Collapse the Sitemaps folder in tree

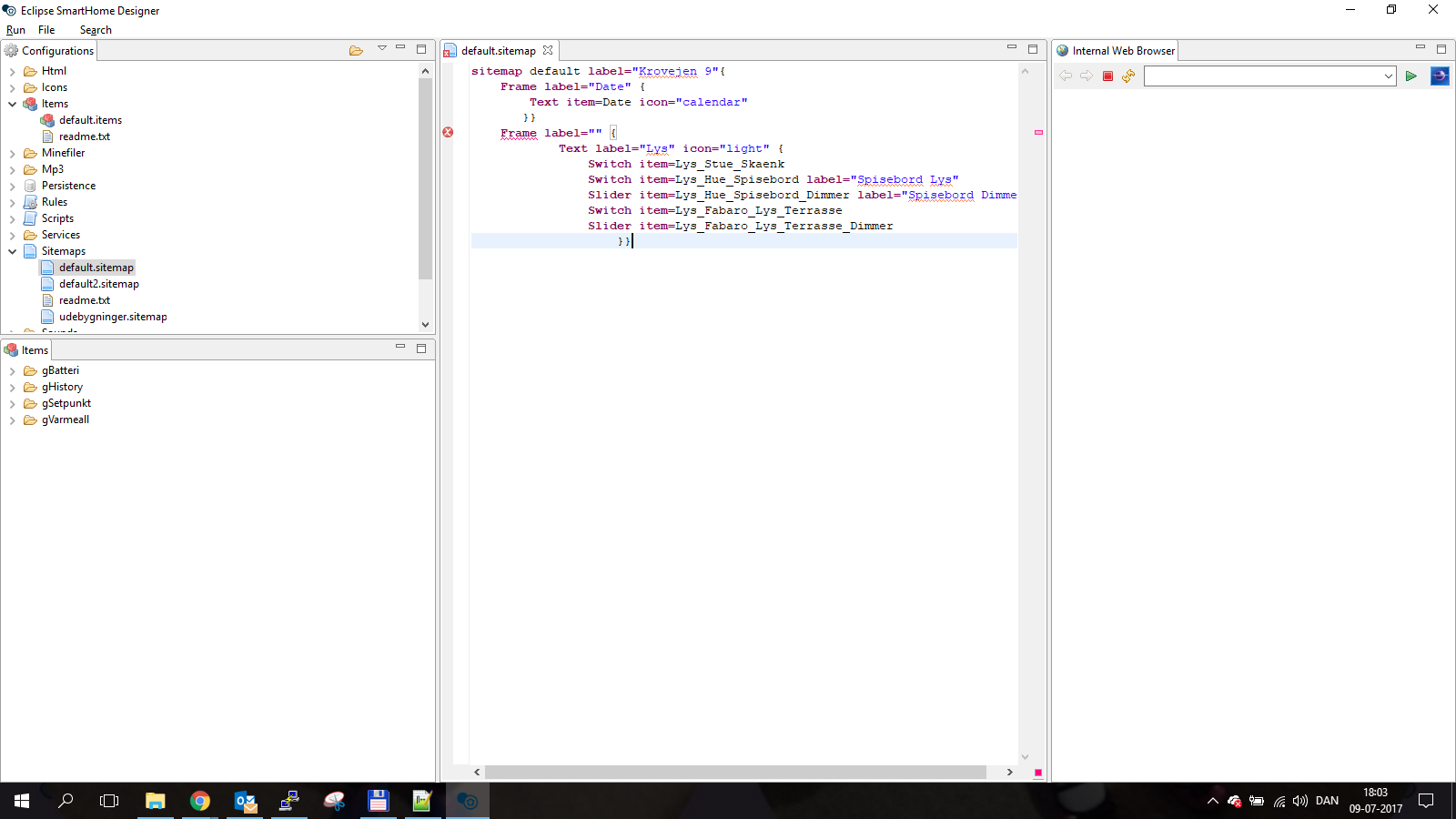tap(13, 251)
